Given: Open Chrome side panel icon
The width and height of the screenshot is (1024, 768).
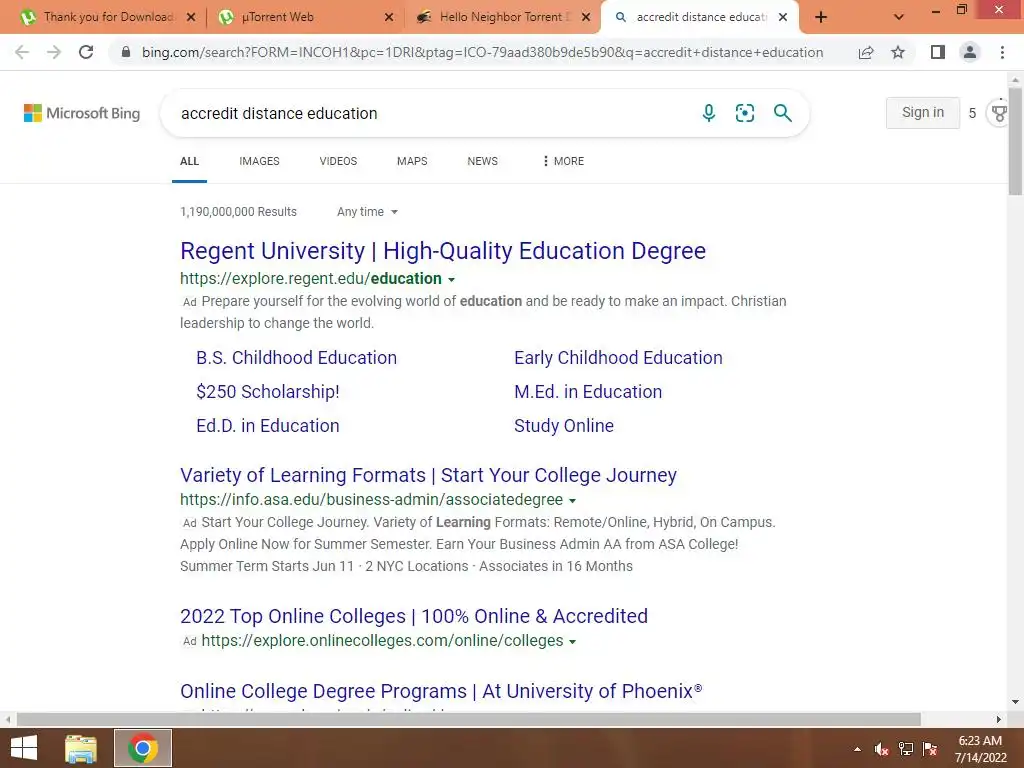Looking at the screenshot, I should (938, 52).
